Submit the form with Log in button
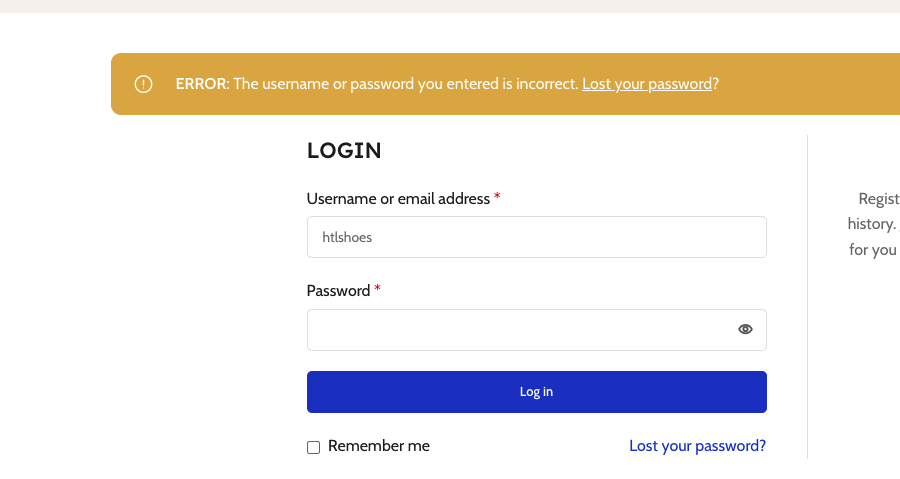The height and width of the screenshot is (479, 900). (x=537, y=392)
